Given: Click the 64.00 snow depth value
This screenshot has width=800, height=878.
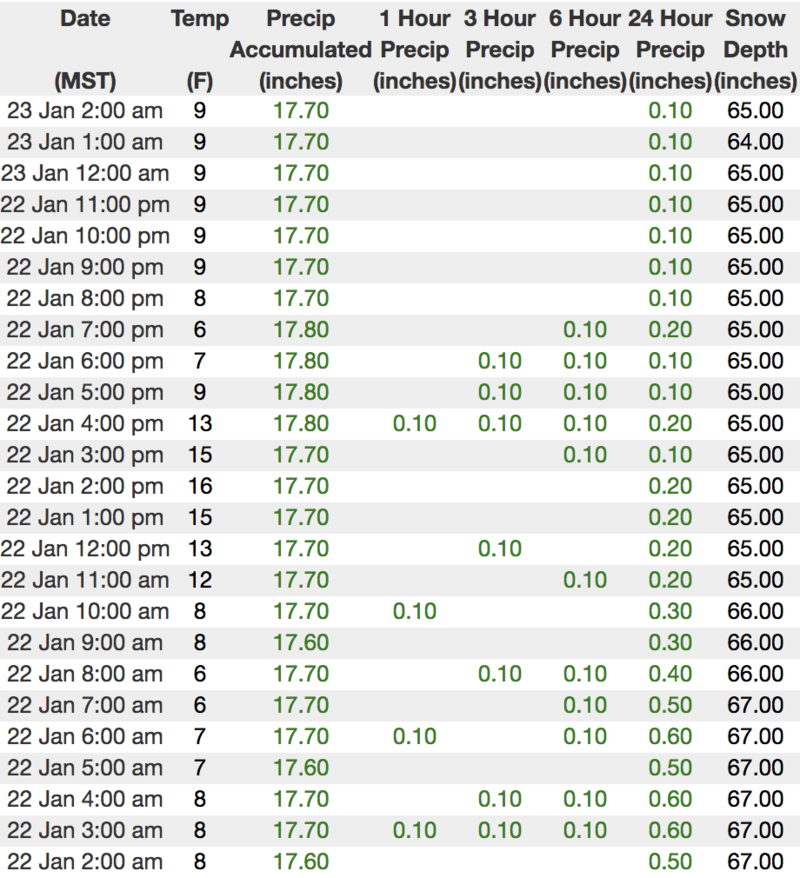Looking at the screenshot, I should 756,142.
